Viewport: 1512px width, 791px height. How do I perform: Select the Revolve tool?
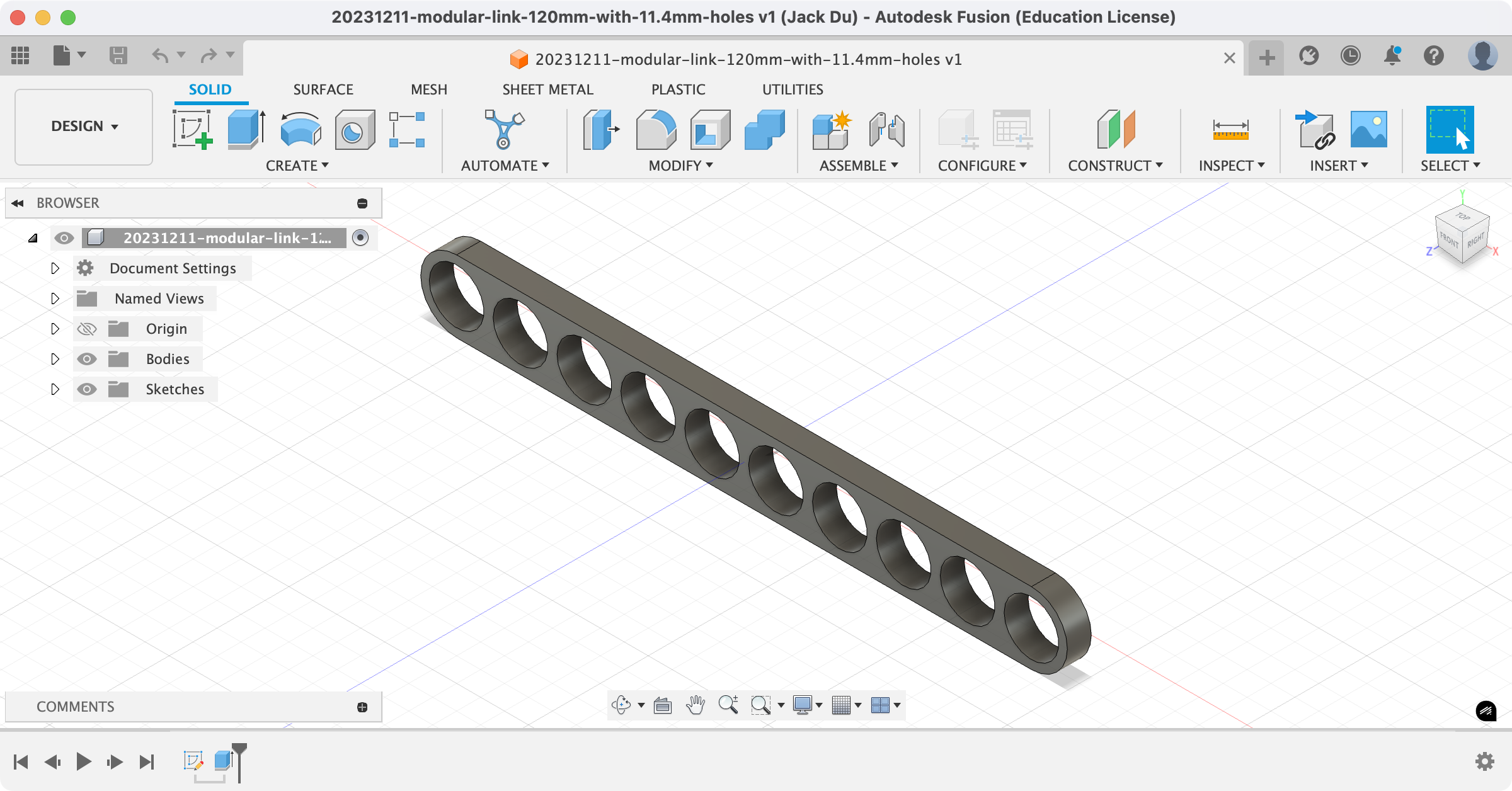click(301, 129)
